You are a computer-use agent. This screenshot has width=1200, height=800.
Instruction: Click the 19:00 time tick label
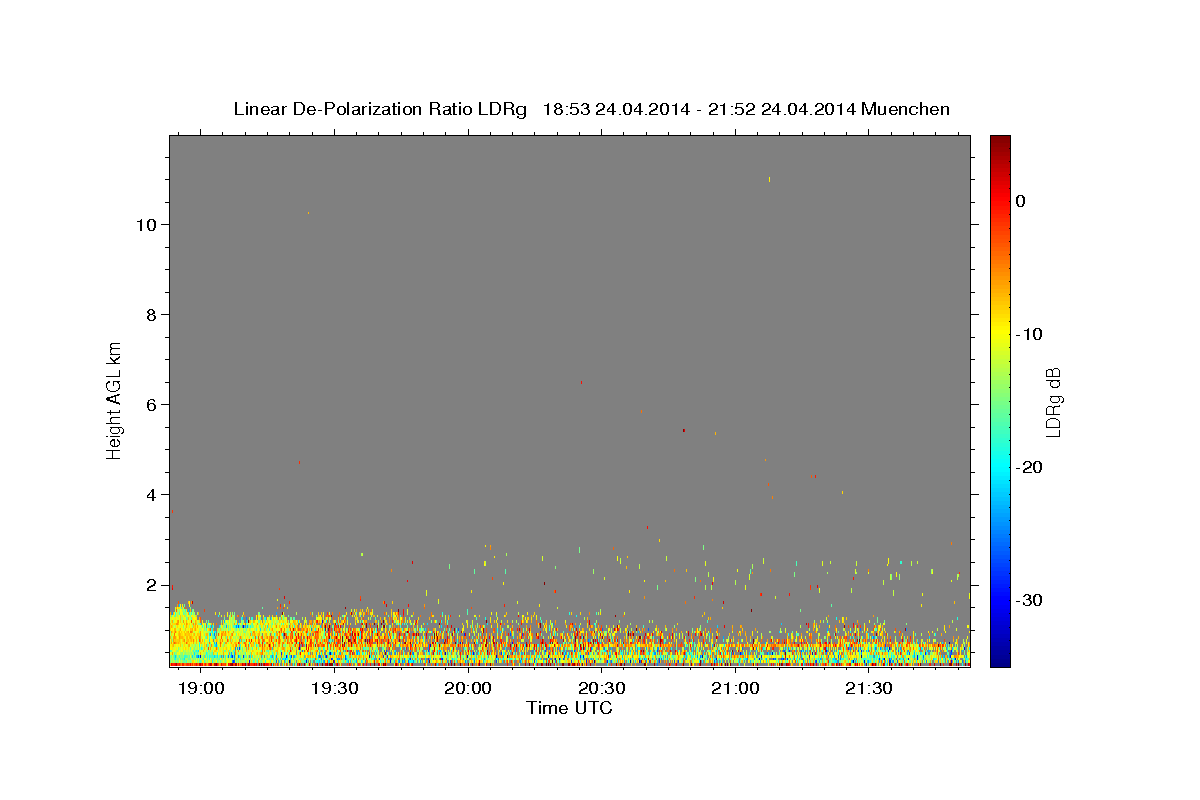pyautogui.click(x=200, y=689)
